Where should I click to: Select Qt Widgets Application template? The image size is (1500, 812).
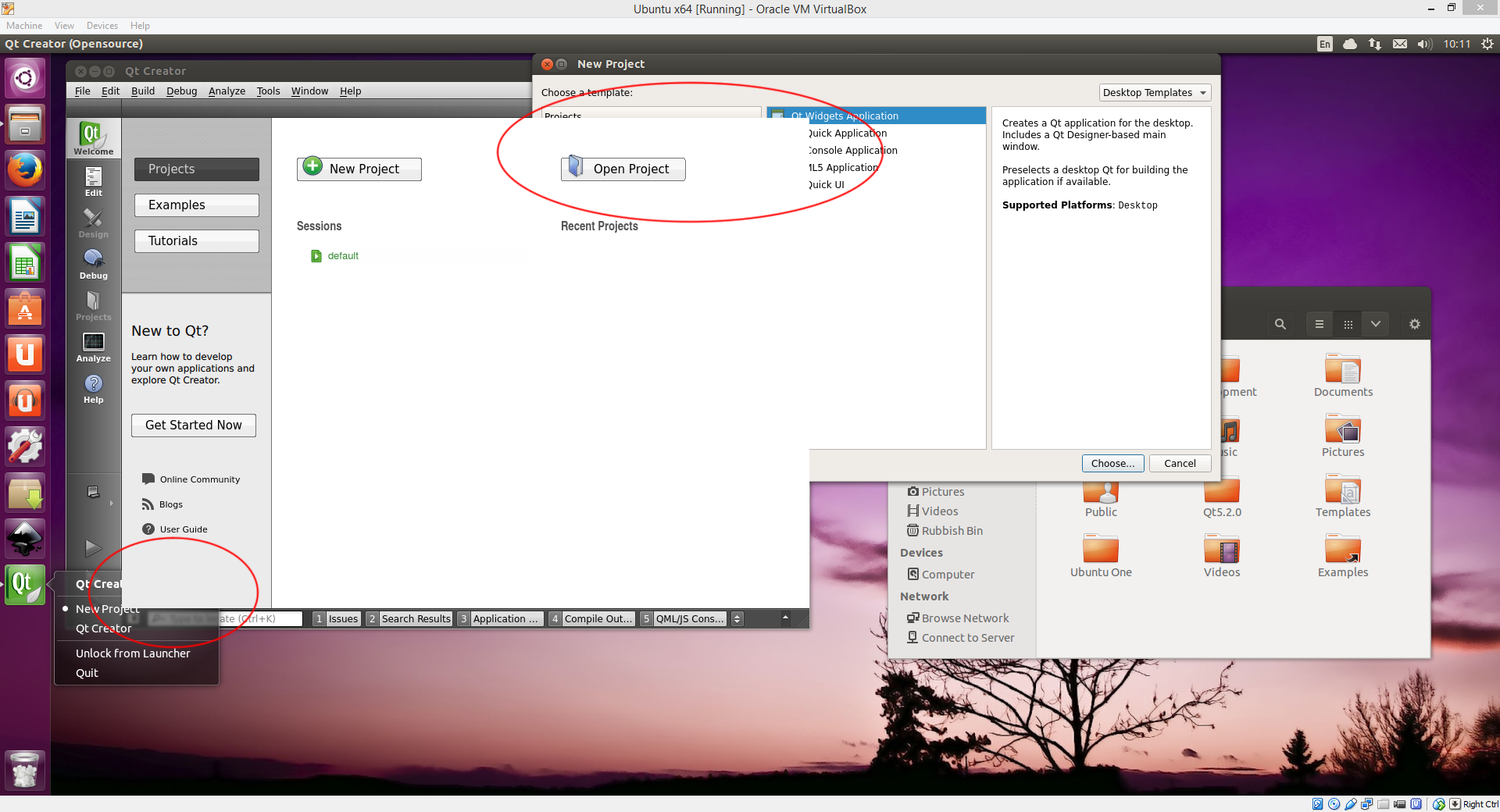click(x=876, y=116)
